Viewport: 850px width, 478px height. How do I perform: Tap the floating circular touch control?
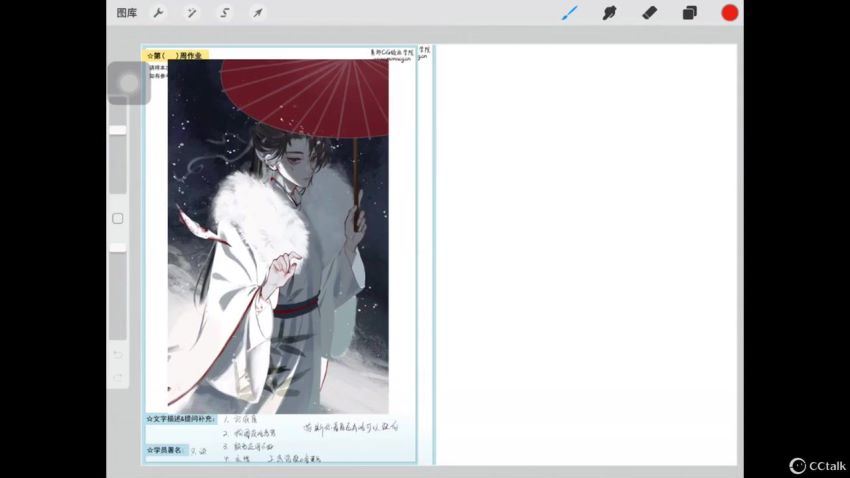(129, 83)
